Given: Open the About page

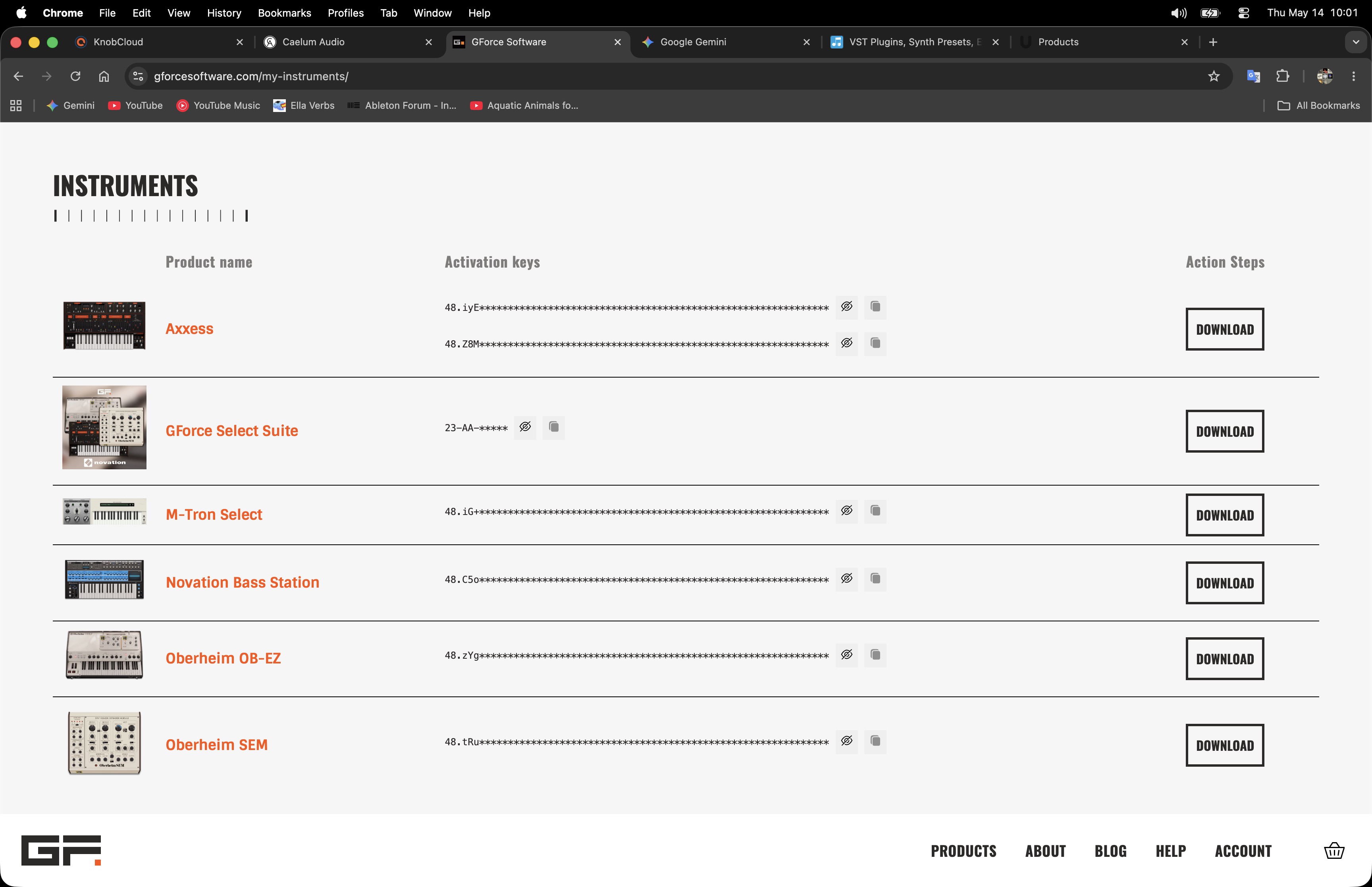Looking at the screenshot, I should pos(1046,851).
